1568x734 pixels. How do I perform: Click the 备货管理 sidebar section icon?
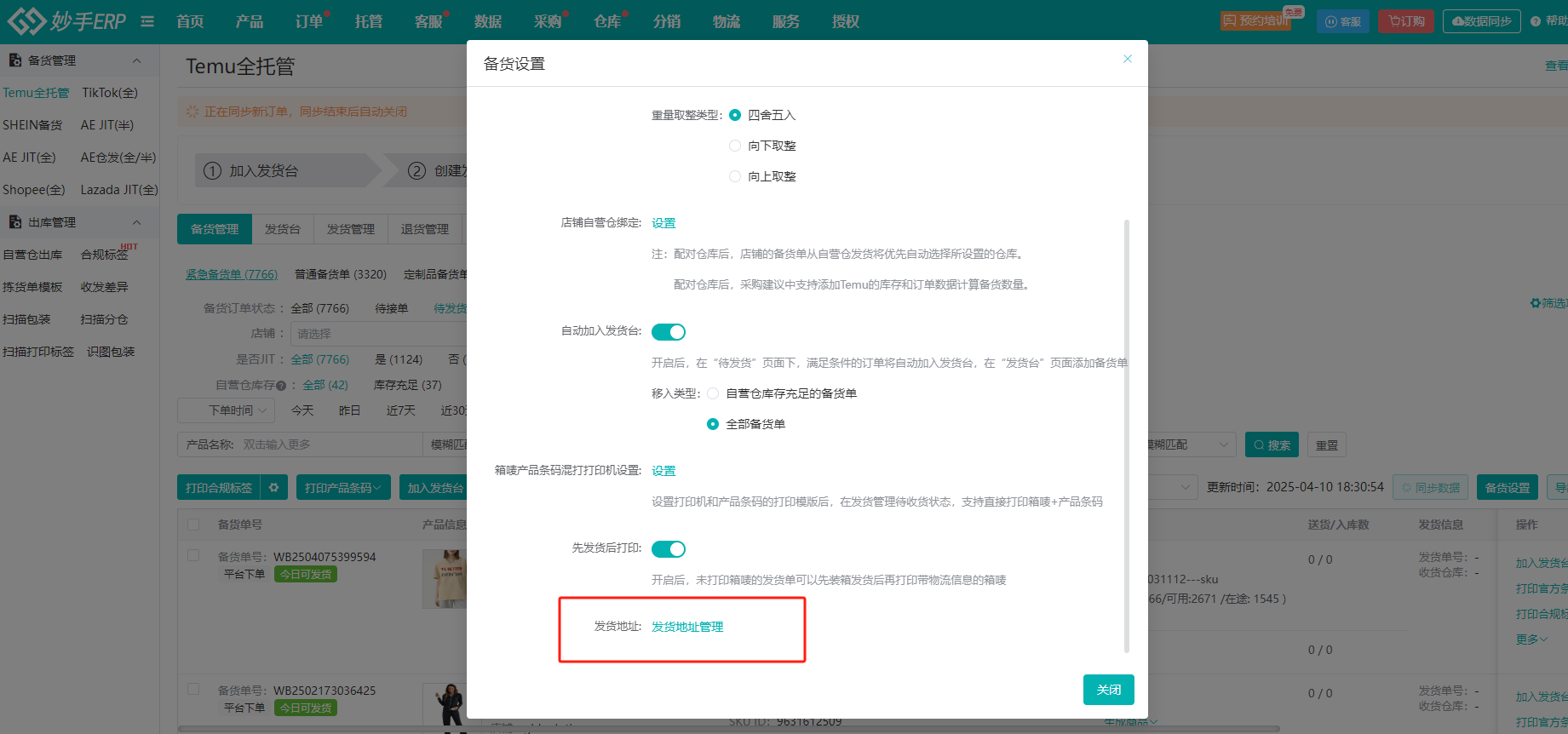coord(15,60)
